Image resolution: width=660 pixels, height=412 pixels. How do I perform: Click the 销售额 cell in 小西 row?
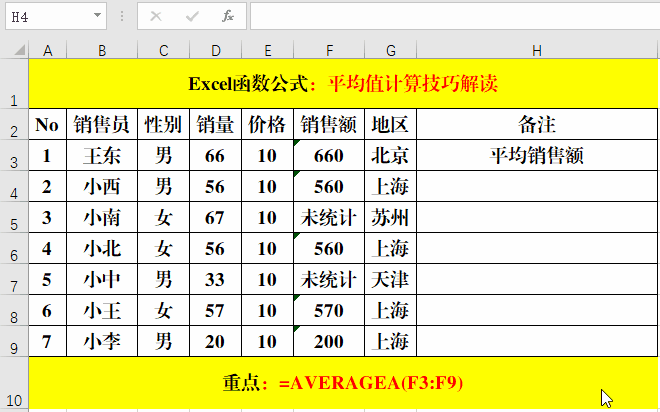(x=329, y=186)
